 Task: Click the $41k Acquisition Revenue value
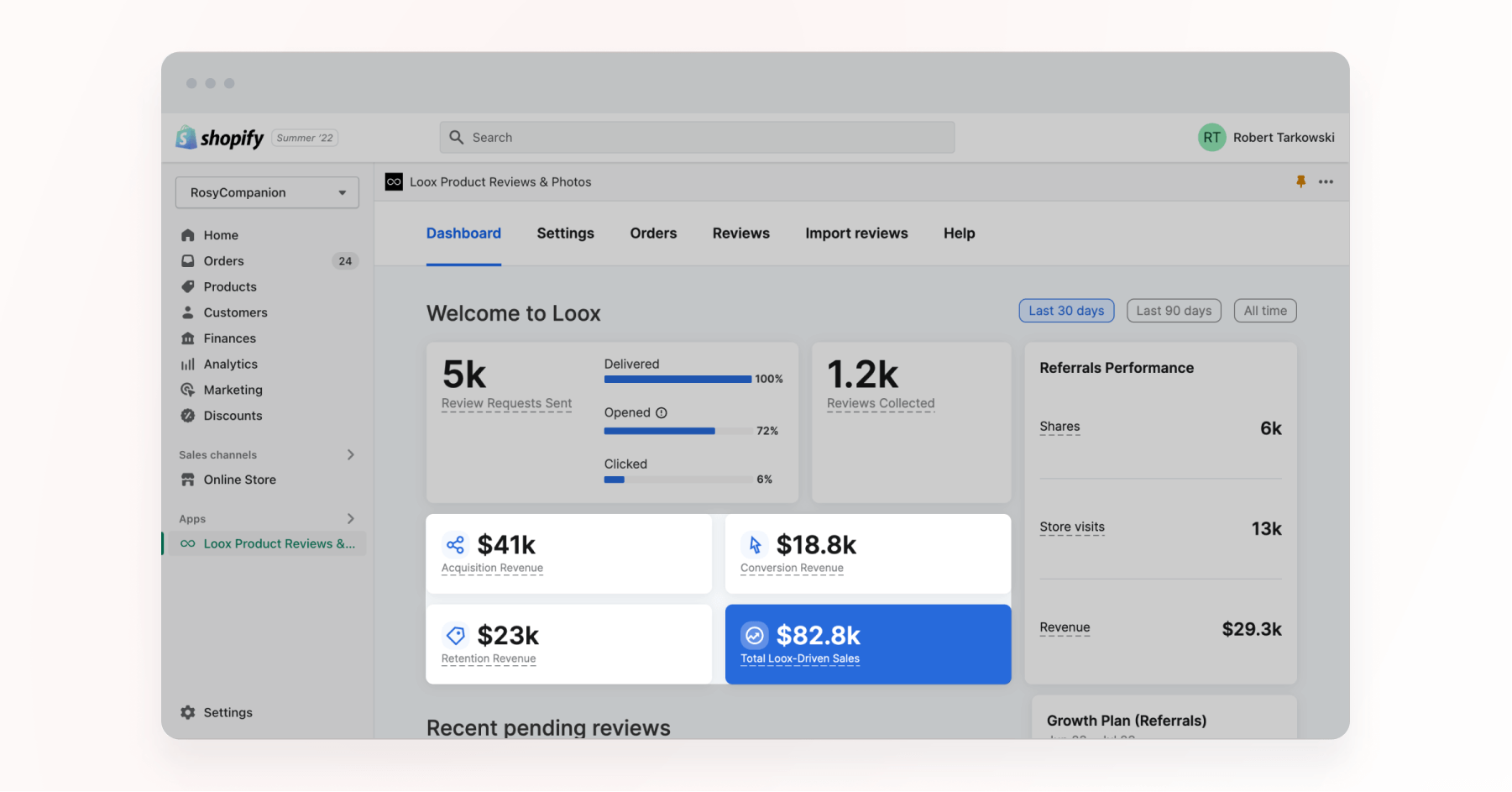click(506, 545)
